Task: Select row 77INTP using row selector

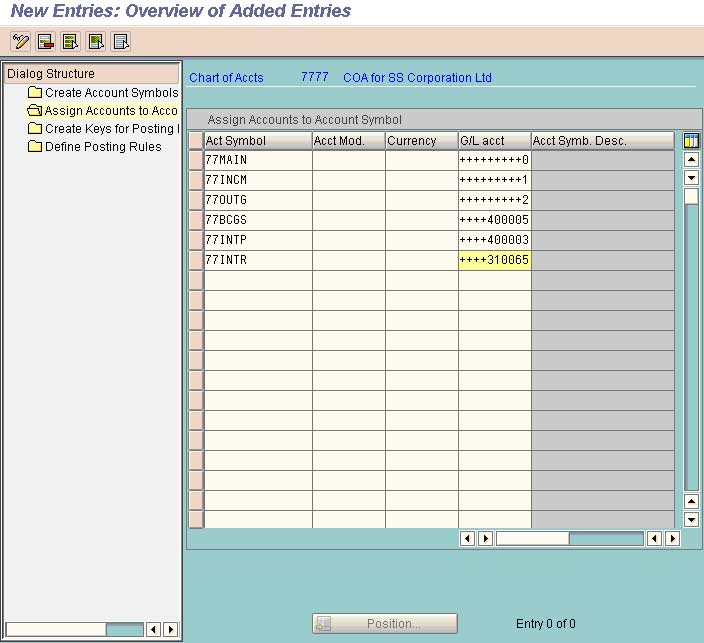Action: pos(196,240)
